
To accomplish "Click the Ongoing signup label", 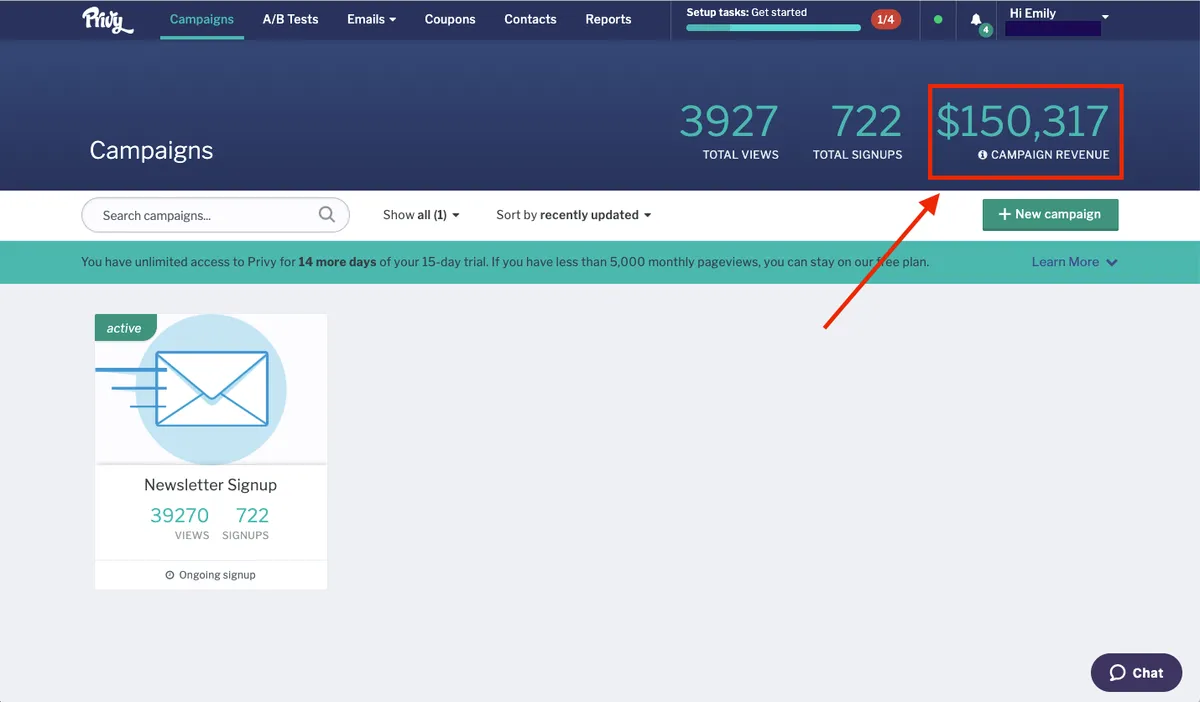I will 217,575.
